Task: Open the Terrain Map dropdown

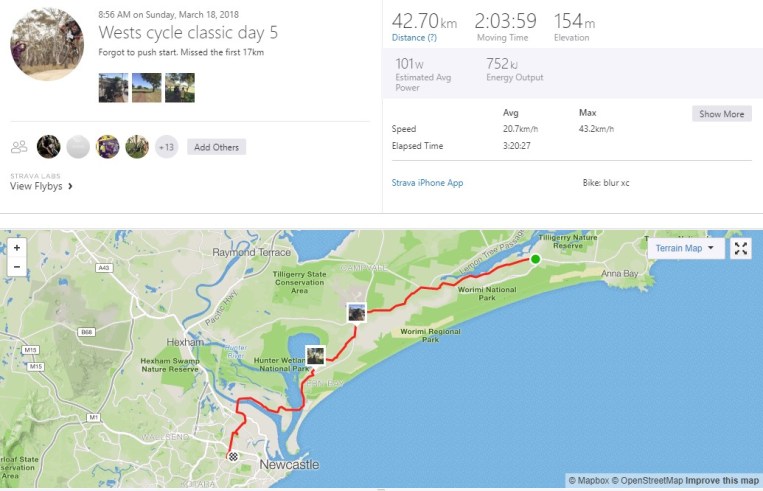Action: tap(685, 248)
